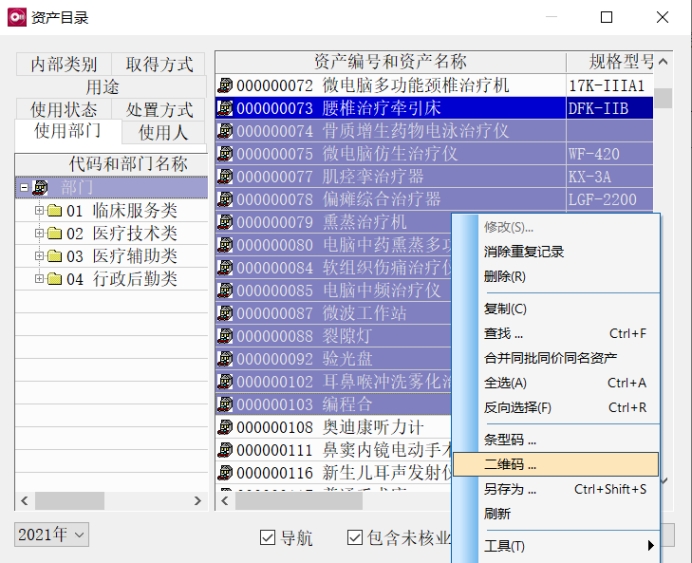Click right arrow of department tree scrollbar
This screenshot has width=692, height=563.
tap(198, 501)
